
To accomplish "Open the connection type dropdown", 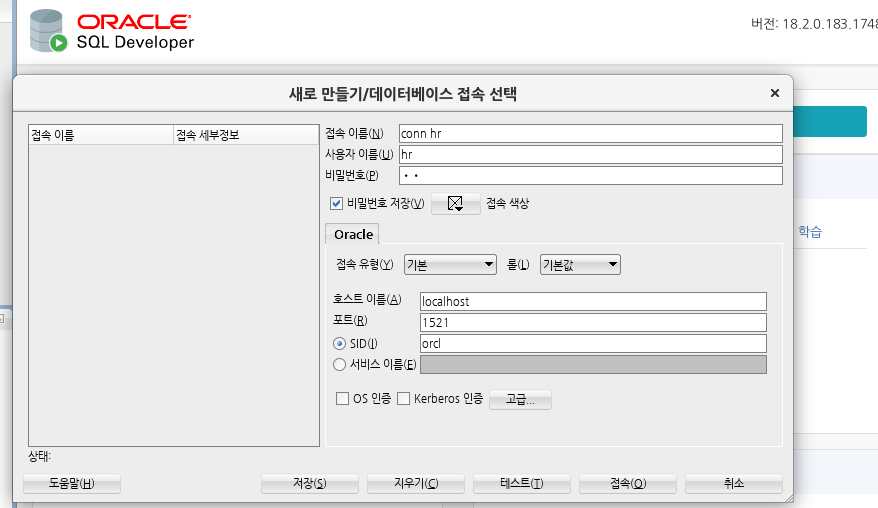I will point(450,264).
